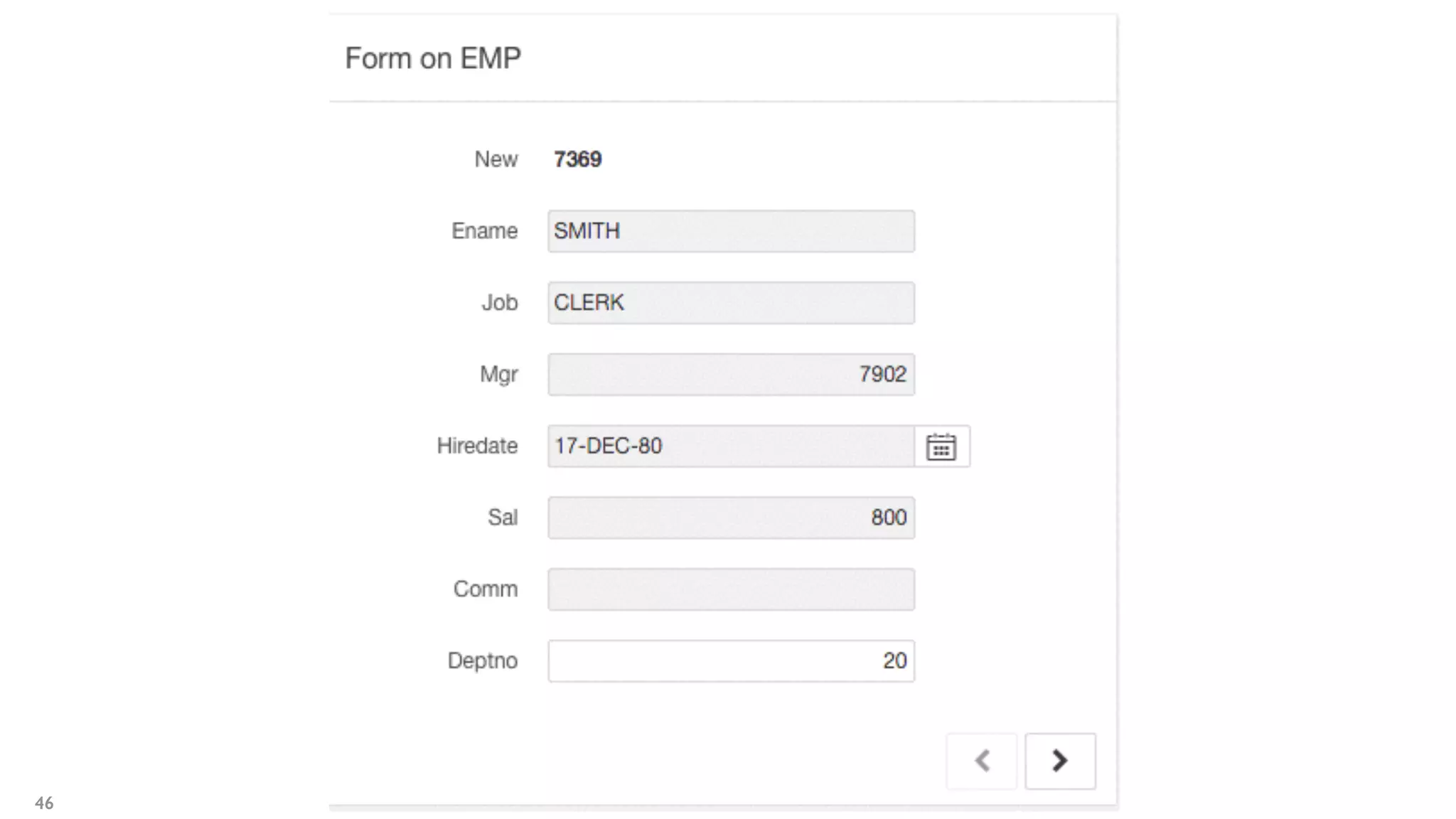Click the Sal label
Image resolution: width=1456 pixels, height=819 pixels.
coord(503,518)
